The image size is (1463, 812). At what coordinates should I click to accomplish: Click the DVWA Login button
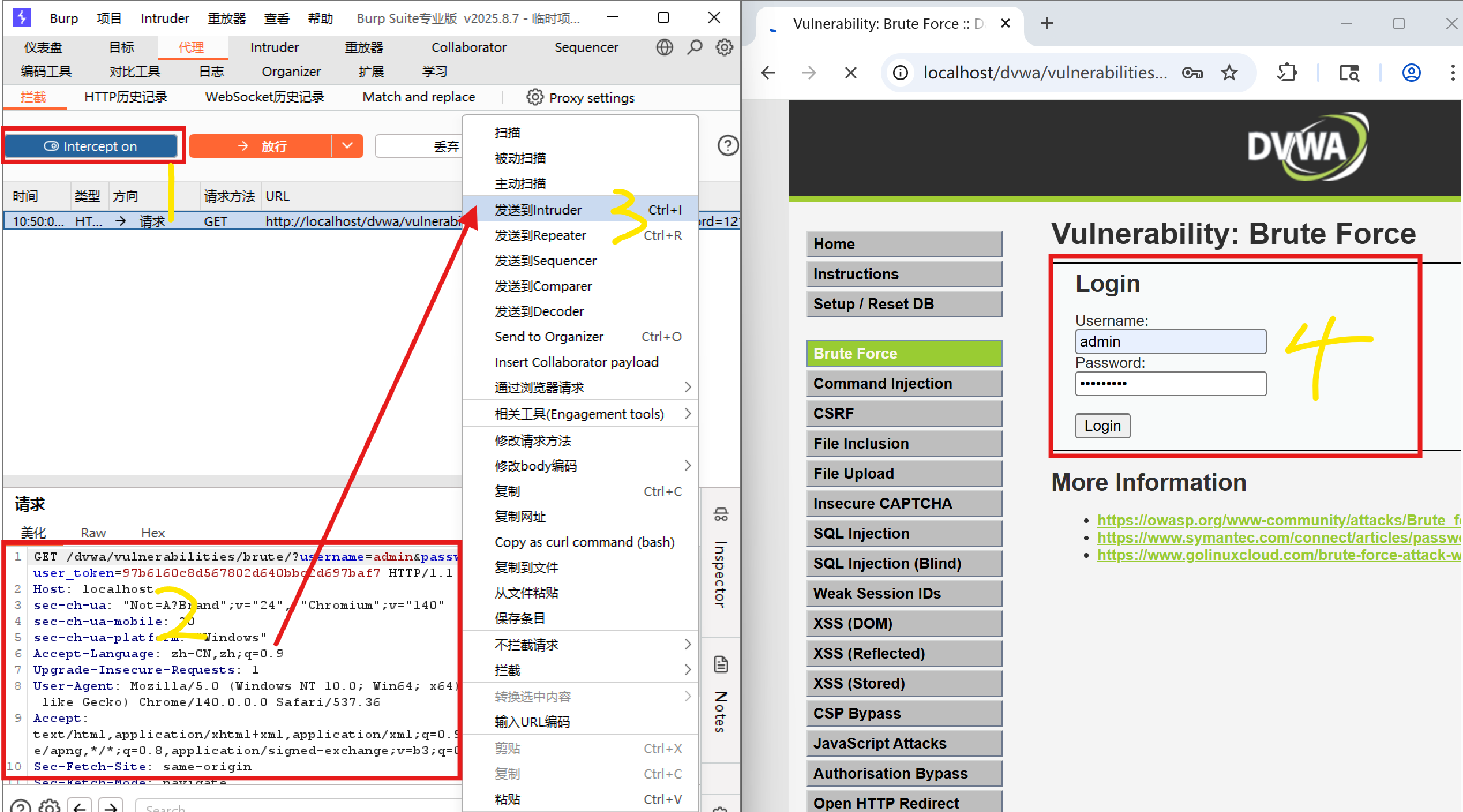[x=1102, y=426]
